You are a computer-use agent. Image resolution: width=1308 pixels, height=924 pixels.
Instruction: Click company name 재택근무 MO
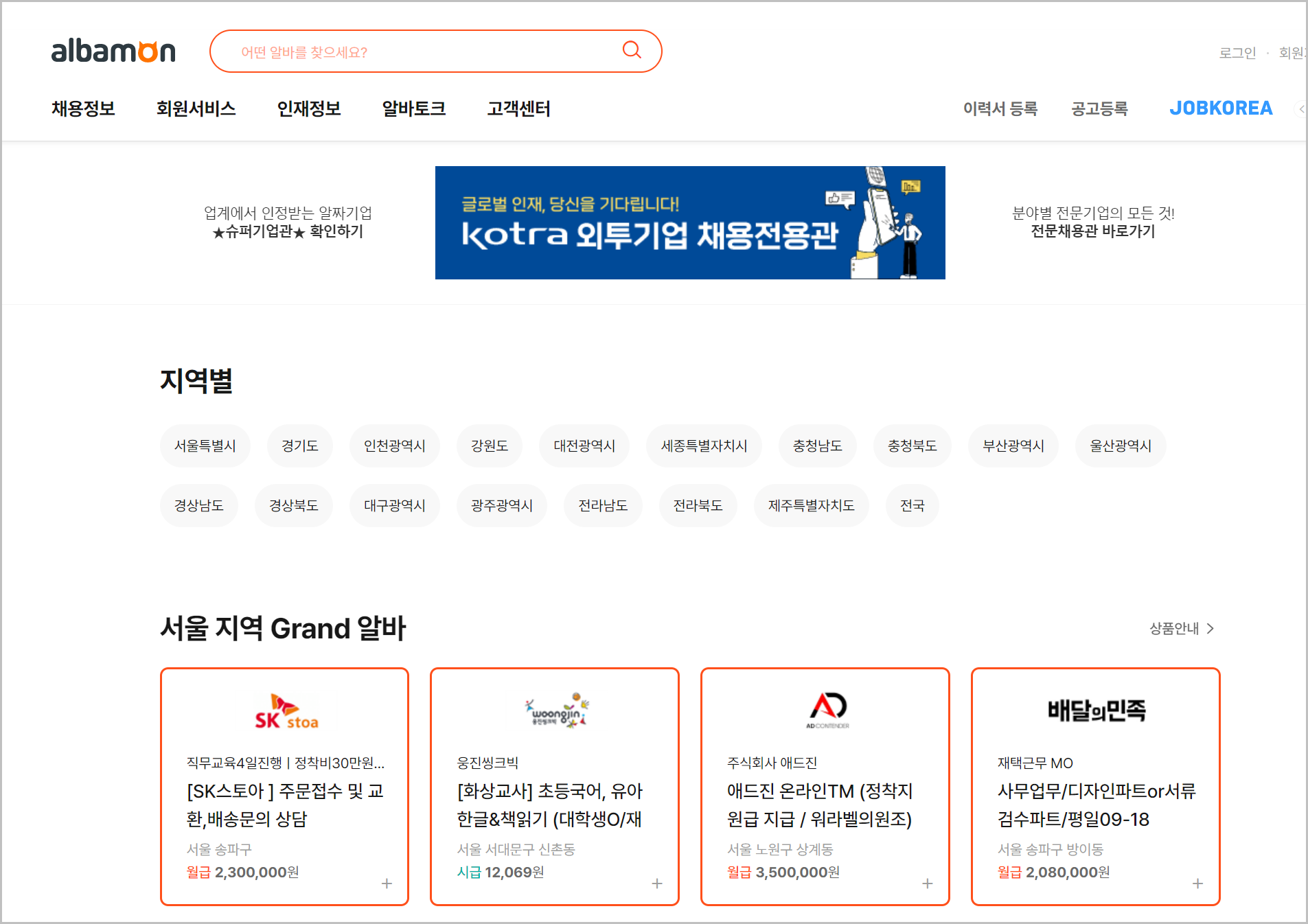[1035, 763]
